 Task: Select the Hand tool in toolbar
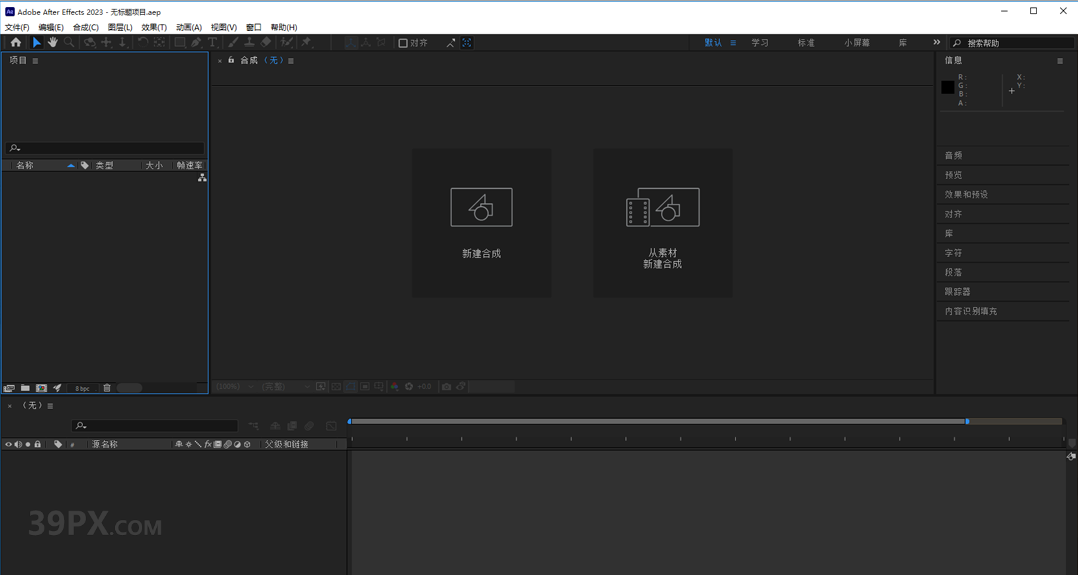53,43
